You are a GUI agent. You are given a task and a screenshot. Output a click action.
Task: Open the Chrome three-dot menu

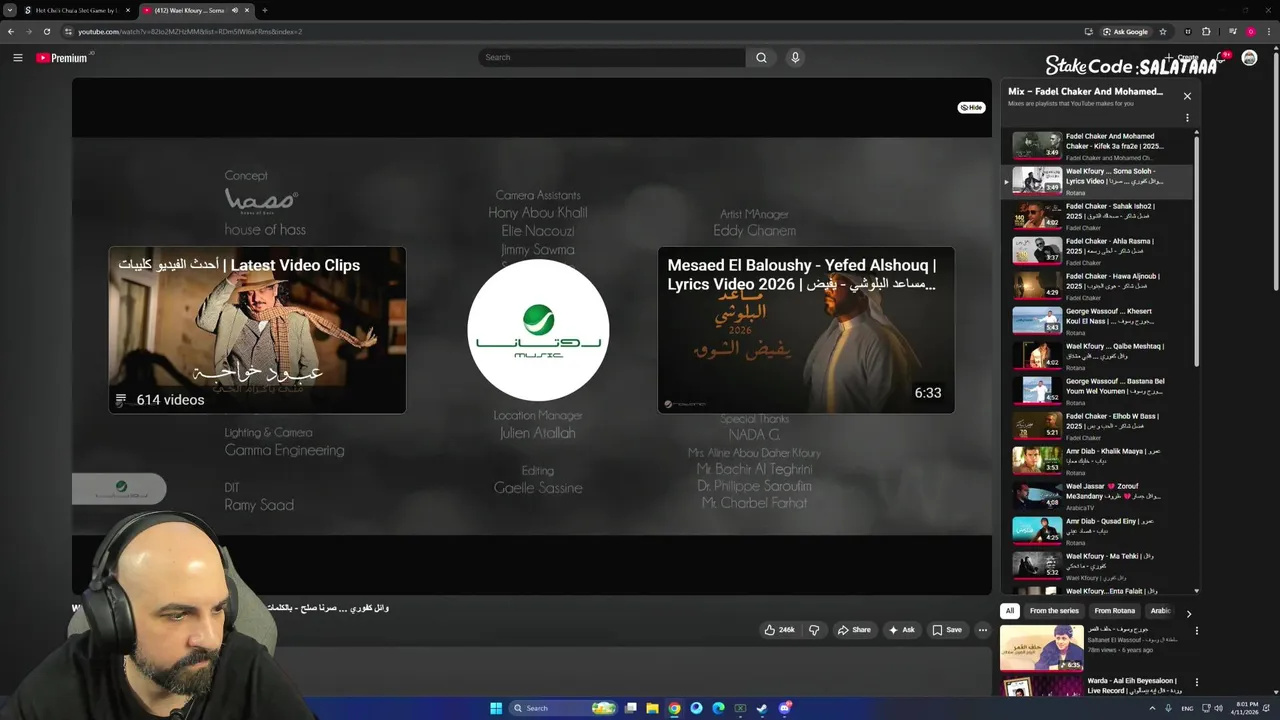1269,31
